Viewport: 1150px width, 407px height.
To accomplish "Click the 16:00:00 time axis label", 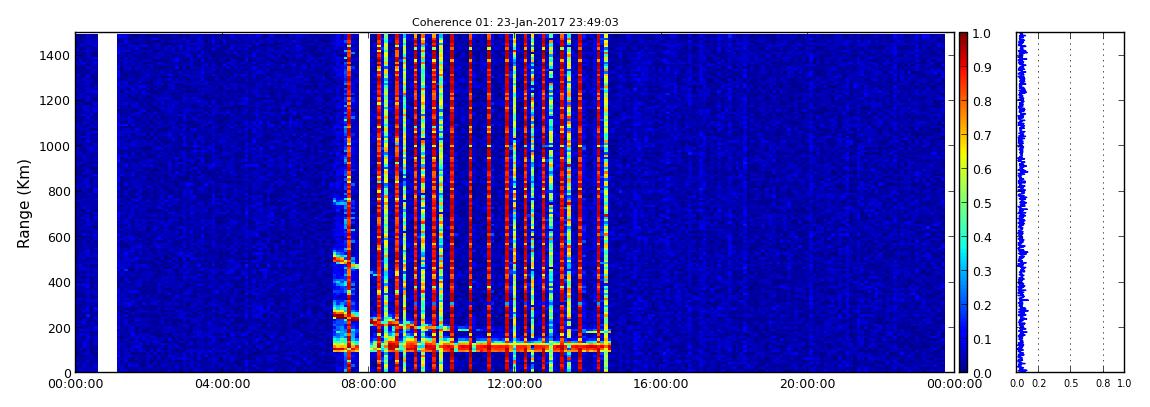I will 660,384.
